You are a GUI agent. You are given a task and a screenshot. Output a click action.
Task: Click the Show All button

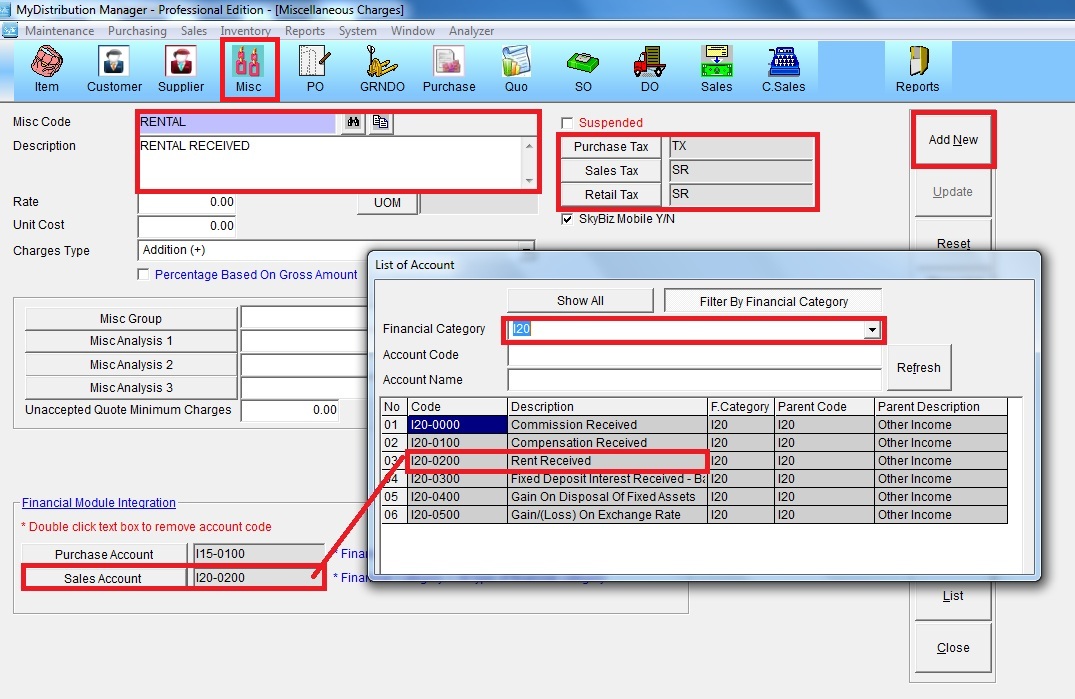(x=580, y=301)
